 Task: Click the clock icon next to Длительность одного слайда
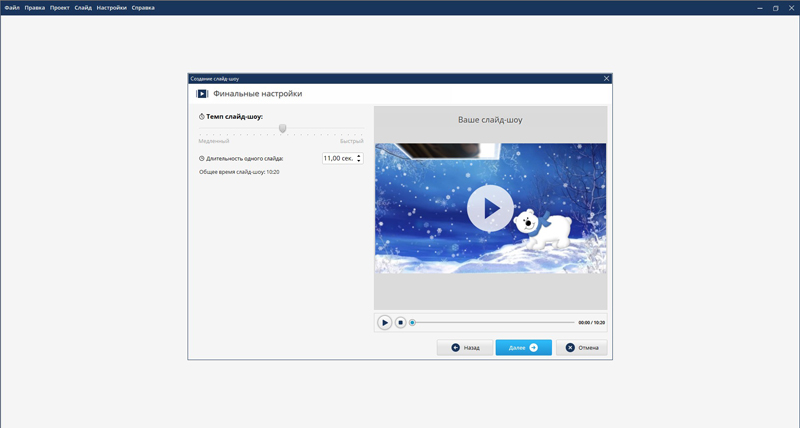tap(201, 158)
